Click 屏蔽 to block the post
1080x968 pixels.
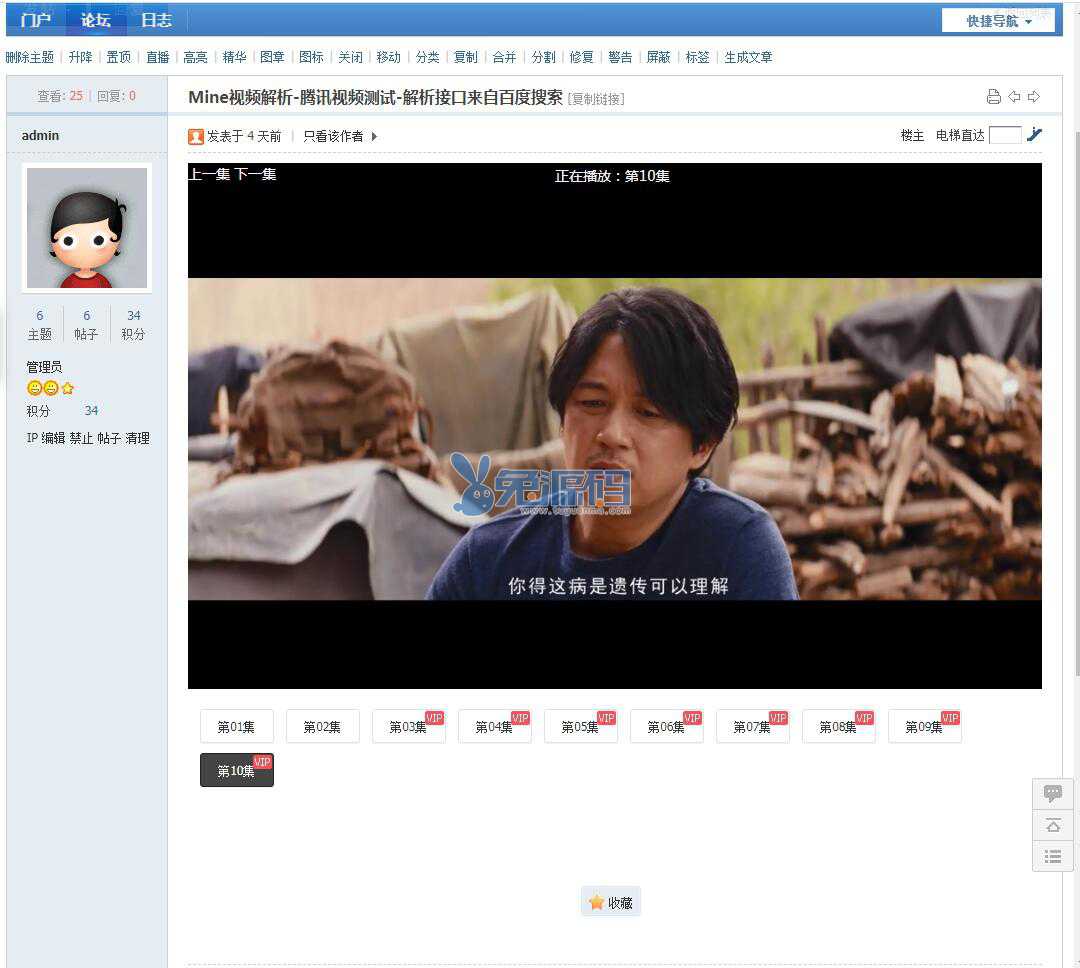[x=658, y=57]
